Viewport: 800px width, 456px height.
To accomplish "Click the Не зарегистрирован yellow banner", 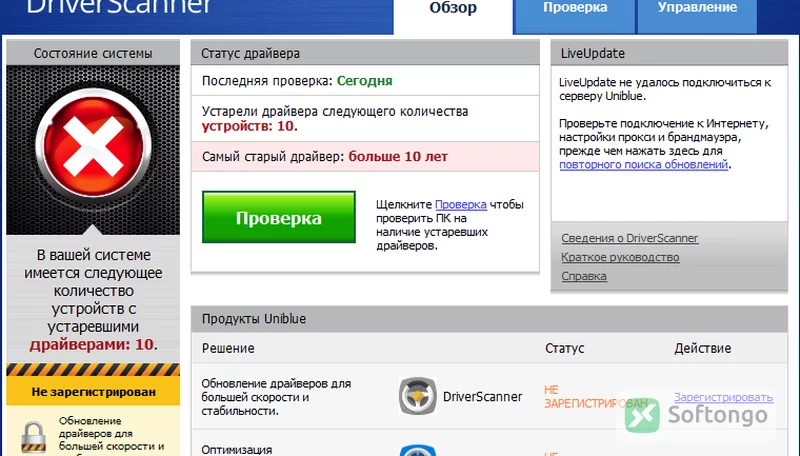I will [x=93, y=392].
